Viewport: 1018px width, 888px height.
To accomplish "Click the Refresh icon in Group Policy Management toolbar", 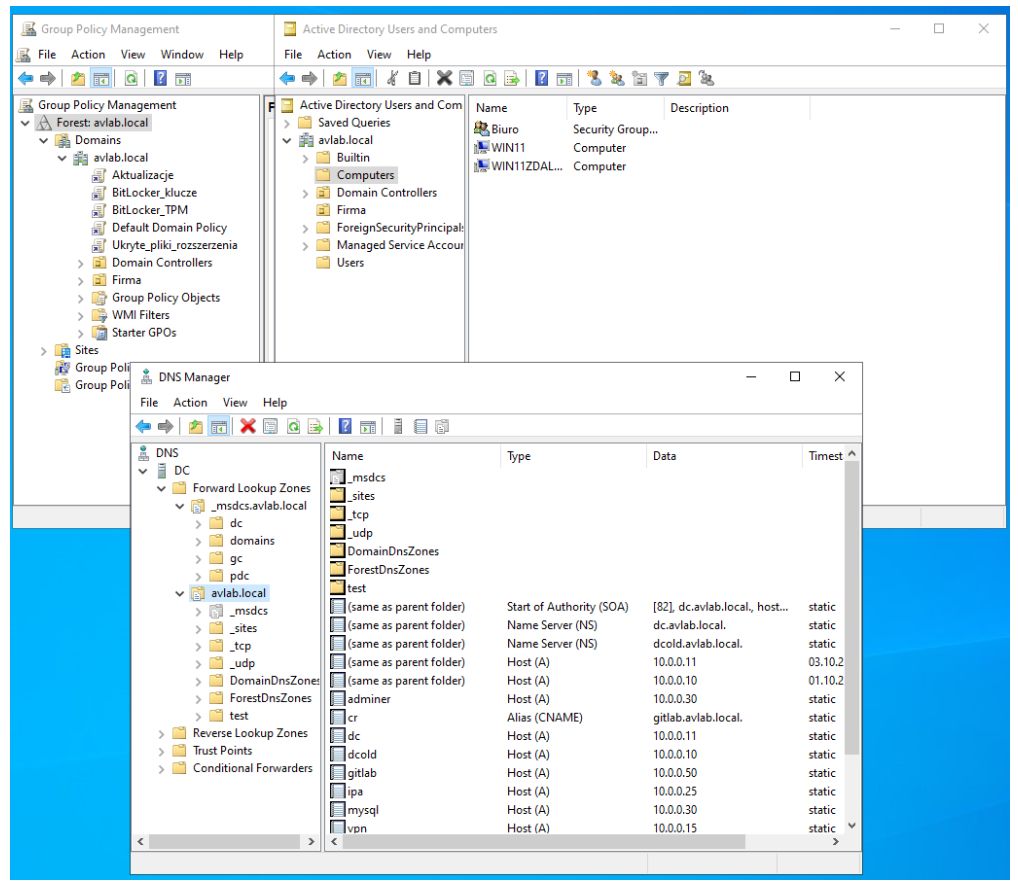I will pos(131,79).
